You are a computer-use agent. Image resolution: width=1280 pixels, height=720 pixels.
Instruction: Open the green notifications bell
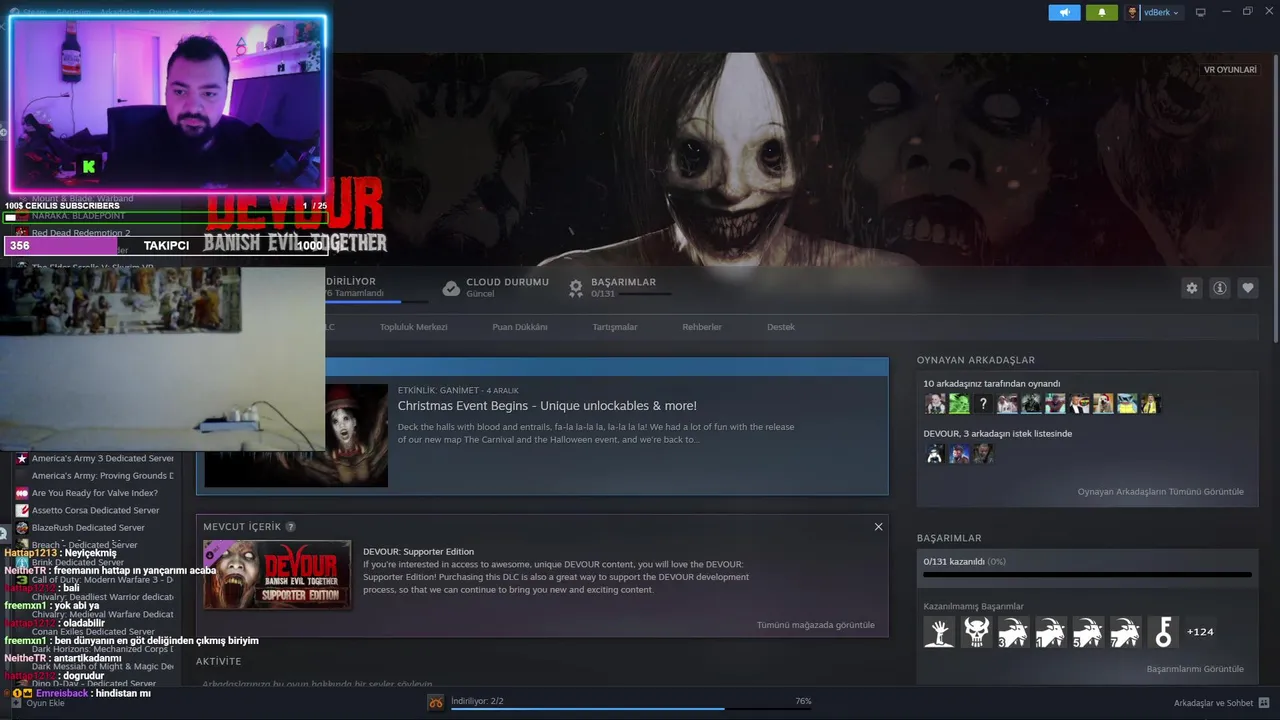[x=1102, y=12]
